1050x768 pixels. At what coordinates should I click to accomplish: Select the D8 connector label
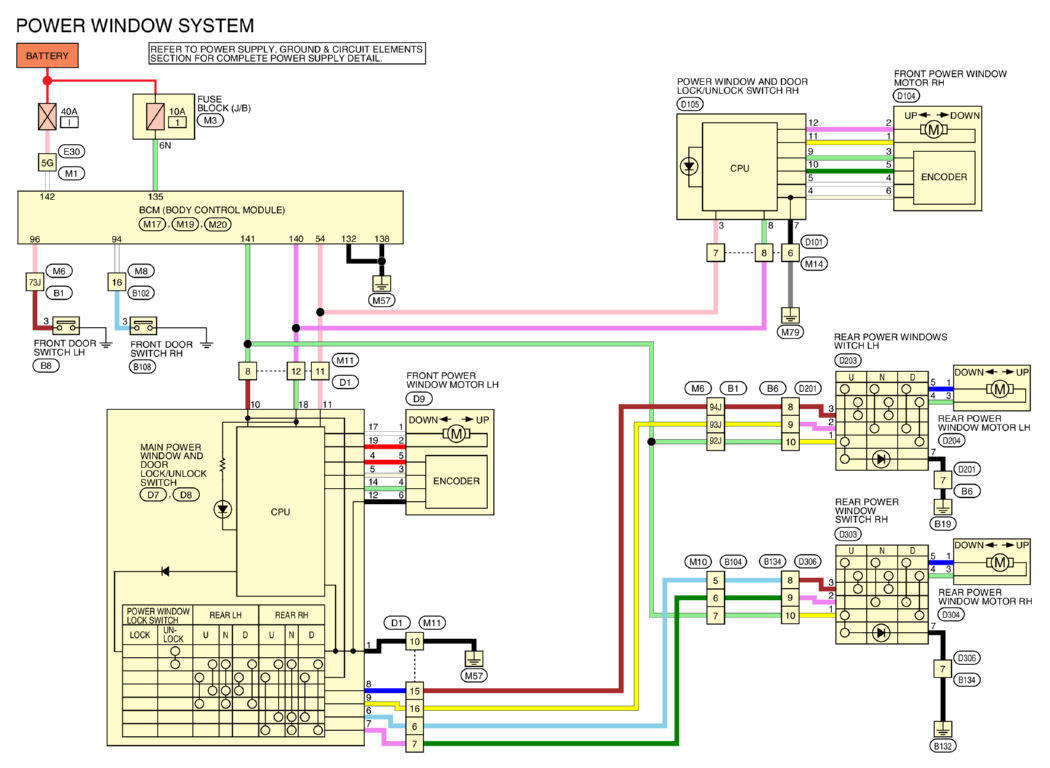click(186, 495)
